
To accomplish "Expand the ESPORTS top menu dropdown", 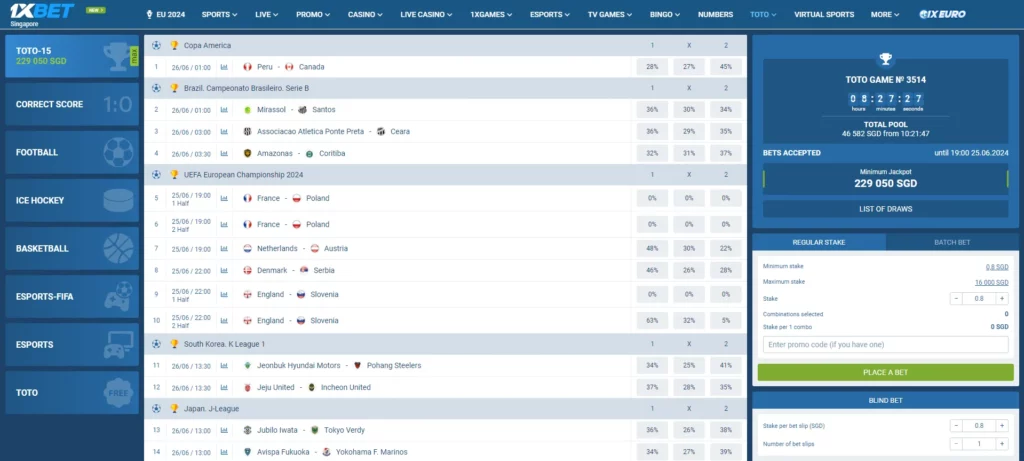I will pos(550,14).
